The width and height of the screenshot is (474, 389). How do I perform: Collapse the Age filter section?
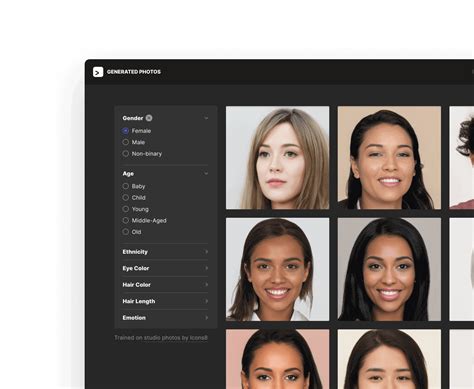coord(206,173)
